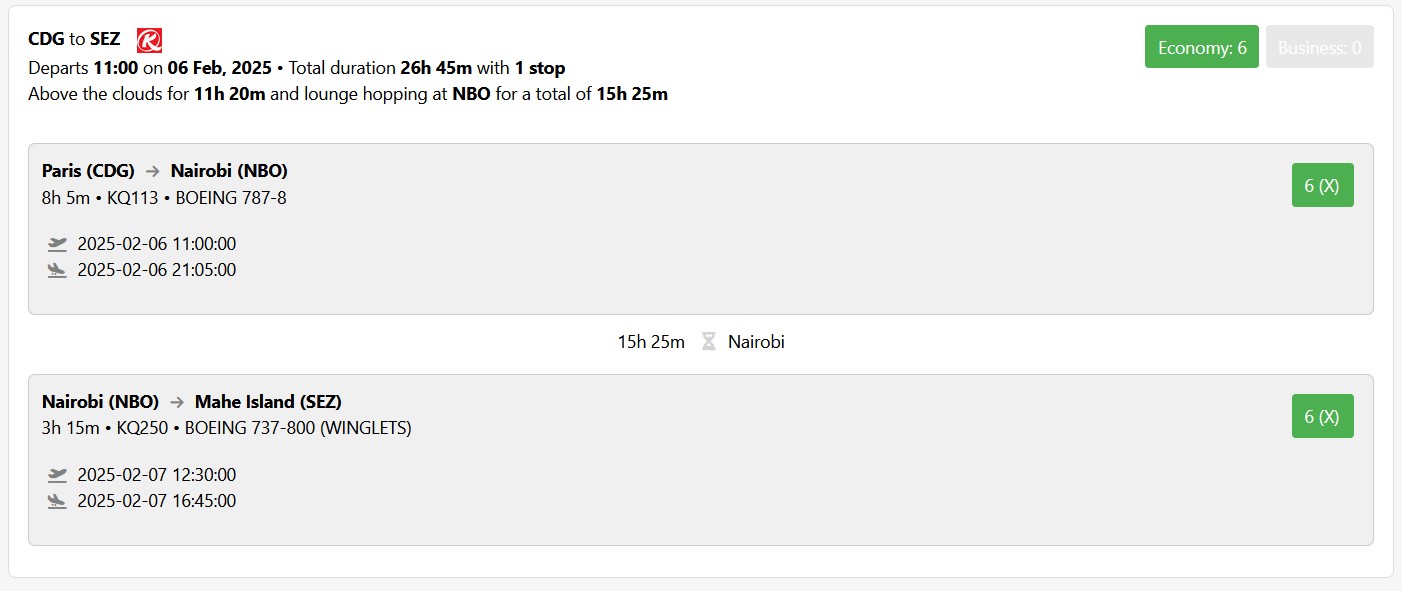
Task: Select the Economy: 6 cabin button
Action: click(1201, 47)
